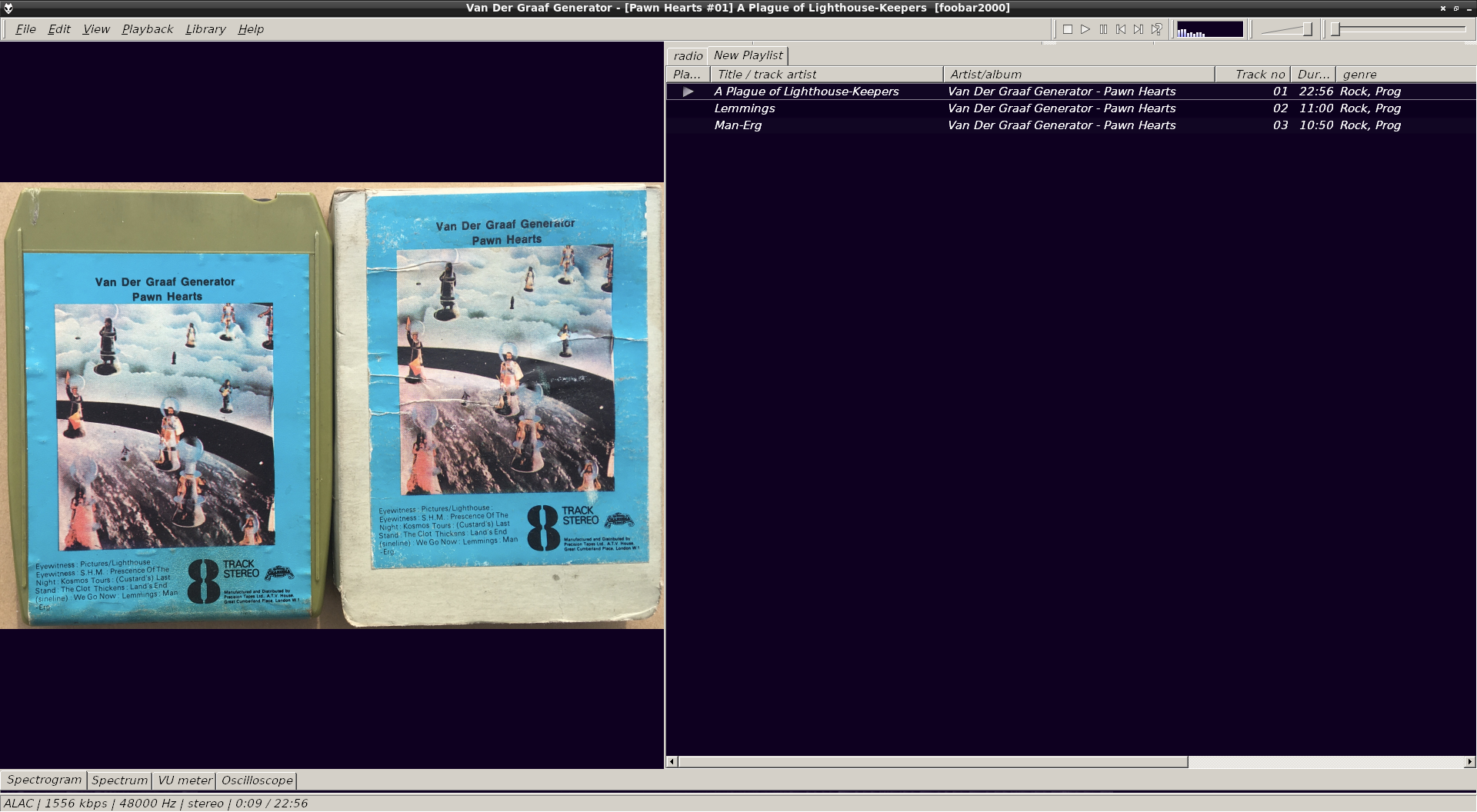
Task: Sort by Track no column header
Action: click(x=1252, y=75)
